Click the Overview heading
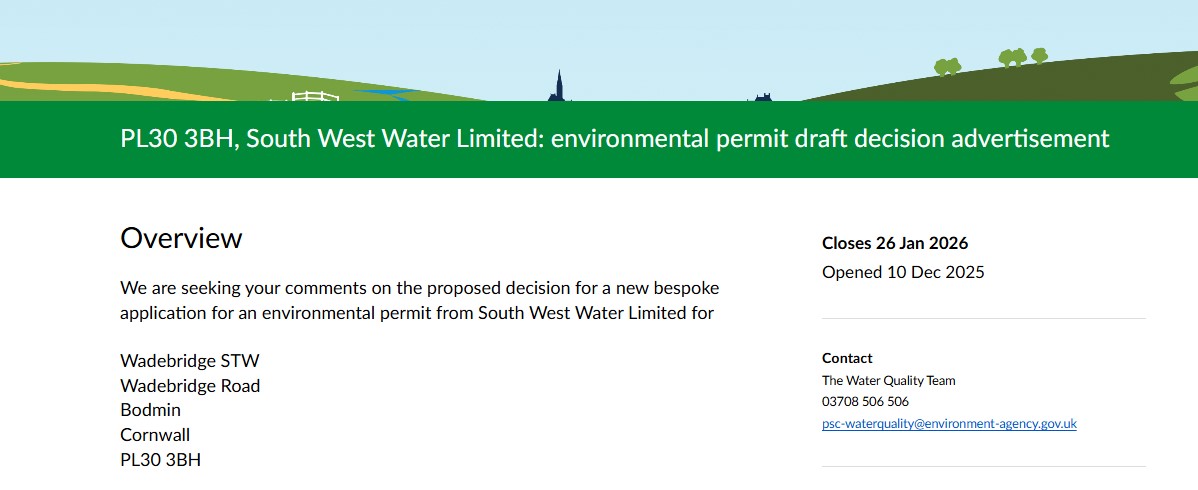Viewport: 1198px width, 490px height. [x=181, y=238]
